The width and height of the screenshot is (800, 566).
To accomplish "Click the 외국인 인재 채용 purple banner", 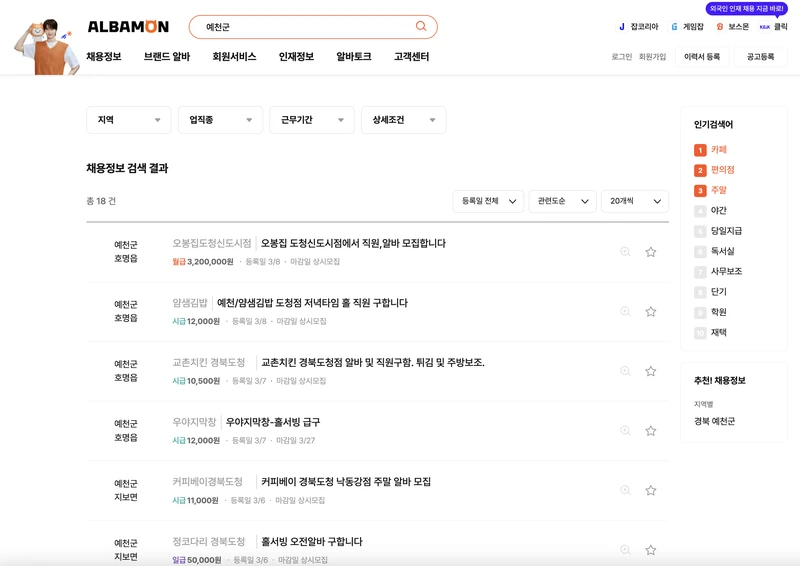I will (x=746, y=9).
